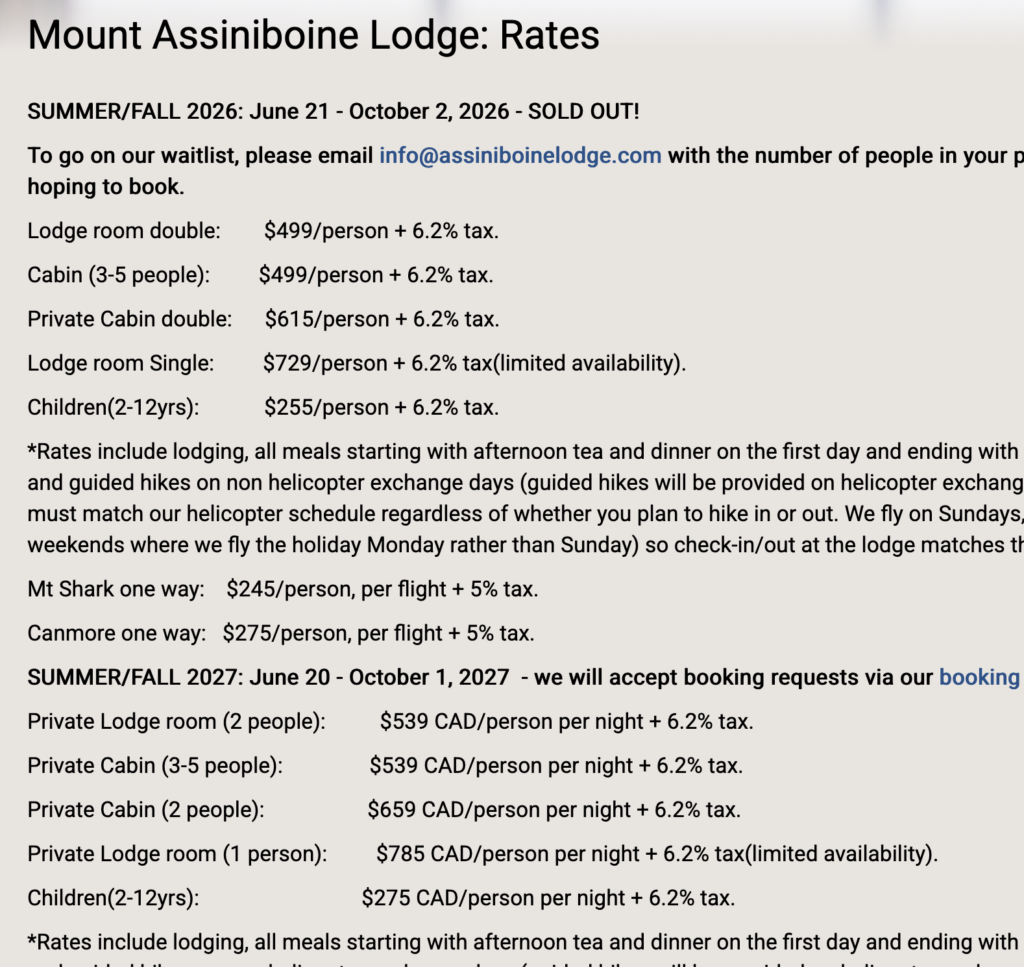Click the 2026 Children(2-12yrs) $255 rate line
The width and height of the screenshot is (1024, 967).
[263, 408]
